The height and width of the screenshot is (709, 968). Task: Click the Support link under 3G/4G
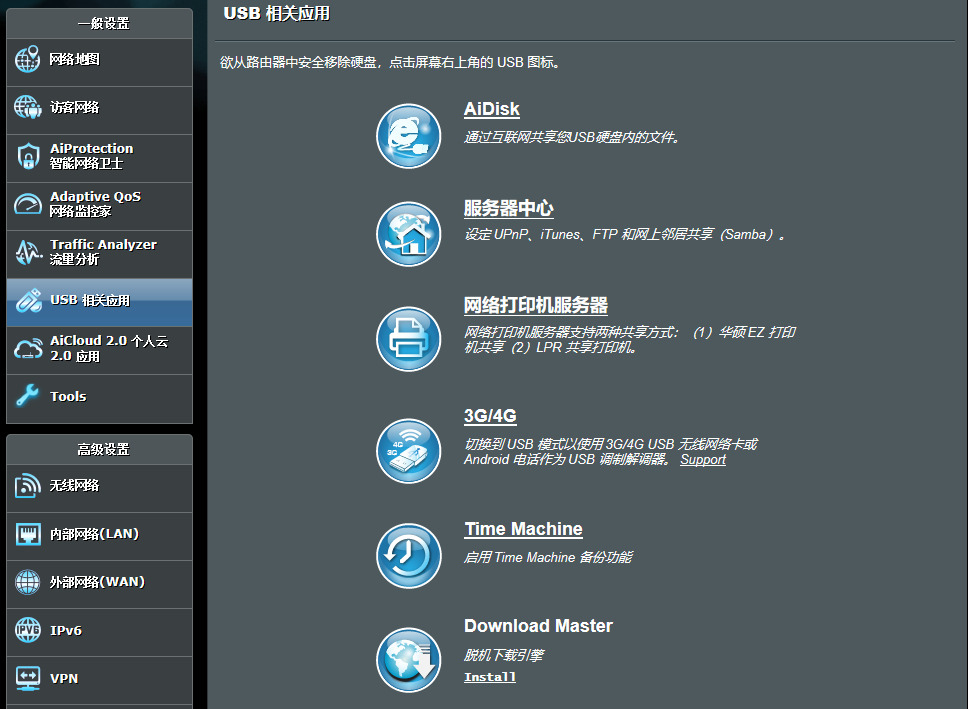703,459
